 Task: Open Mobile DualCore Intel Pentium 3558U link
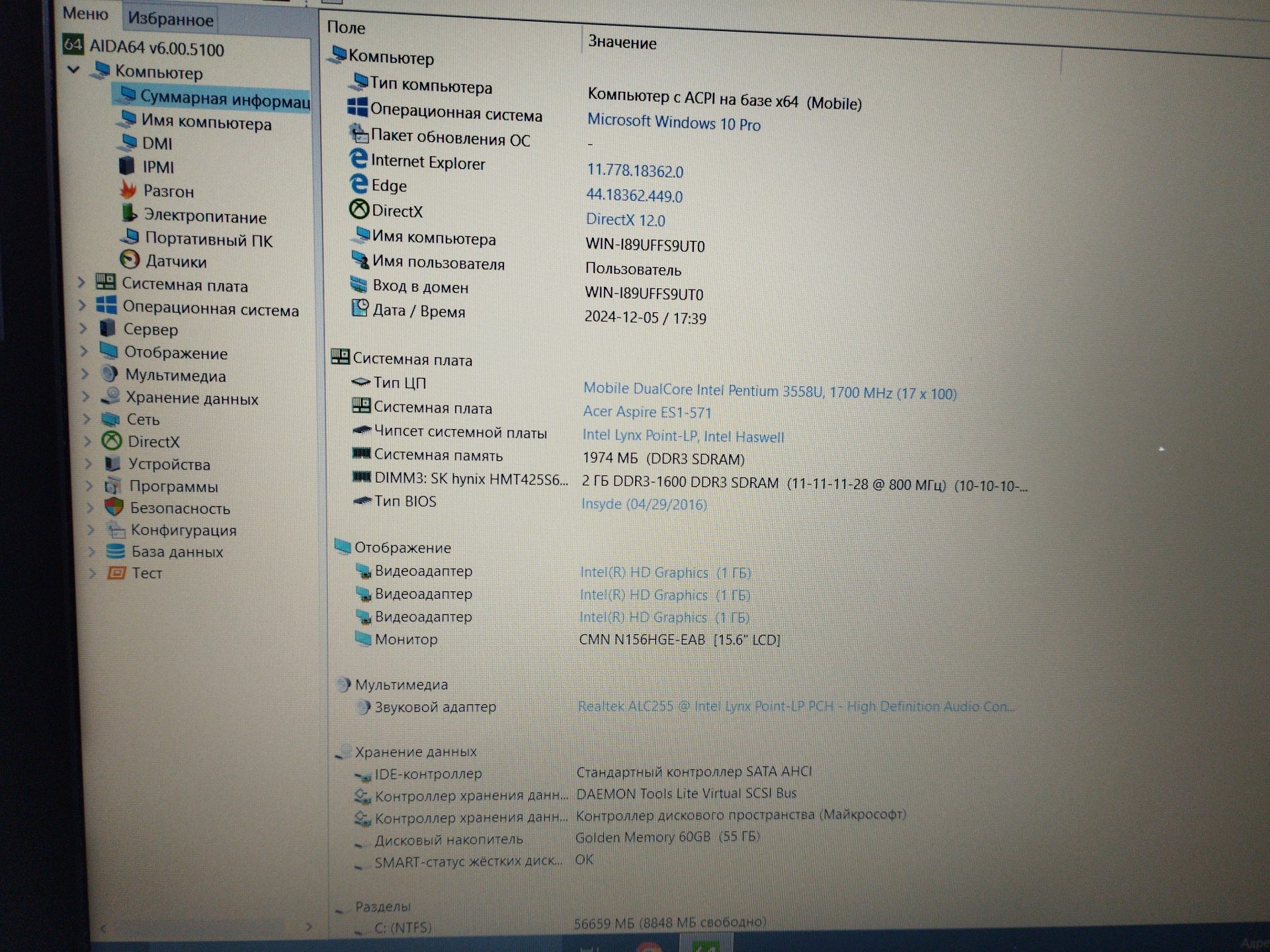pyautogui.click(x=770, y=391)
